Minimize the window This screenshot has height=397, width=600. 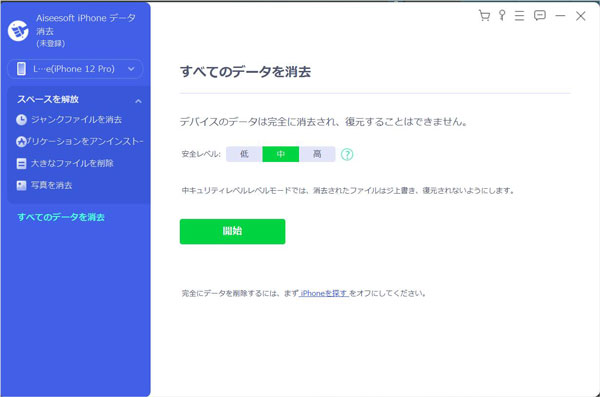[x=560, y=16]
